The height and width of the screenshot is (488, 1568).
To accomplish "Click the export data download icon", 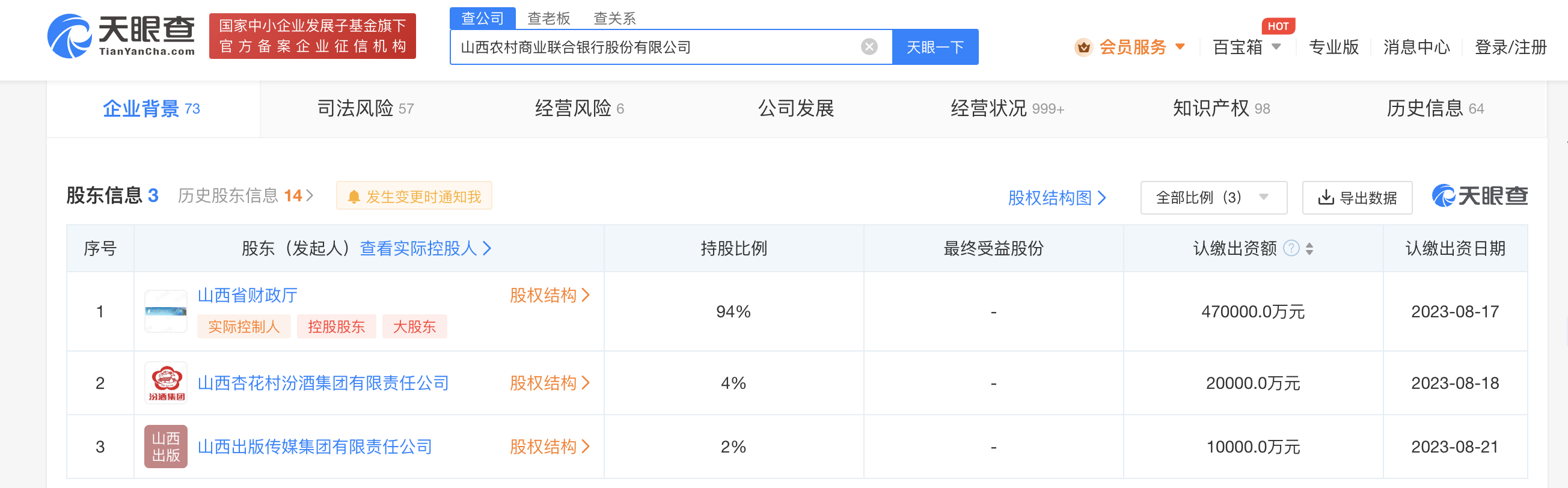I will 1325,198.
